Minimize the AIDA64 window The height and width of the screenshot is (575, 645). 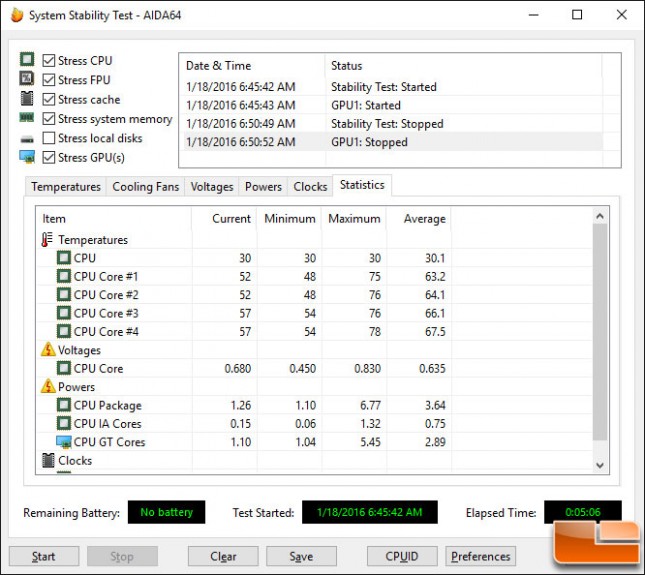534,15
